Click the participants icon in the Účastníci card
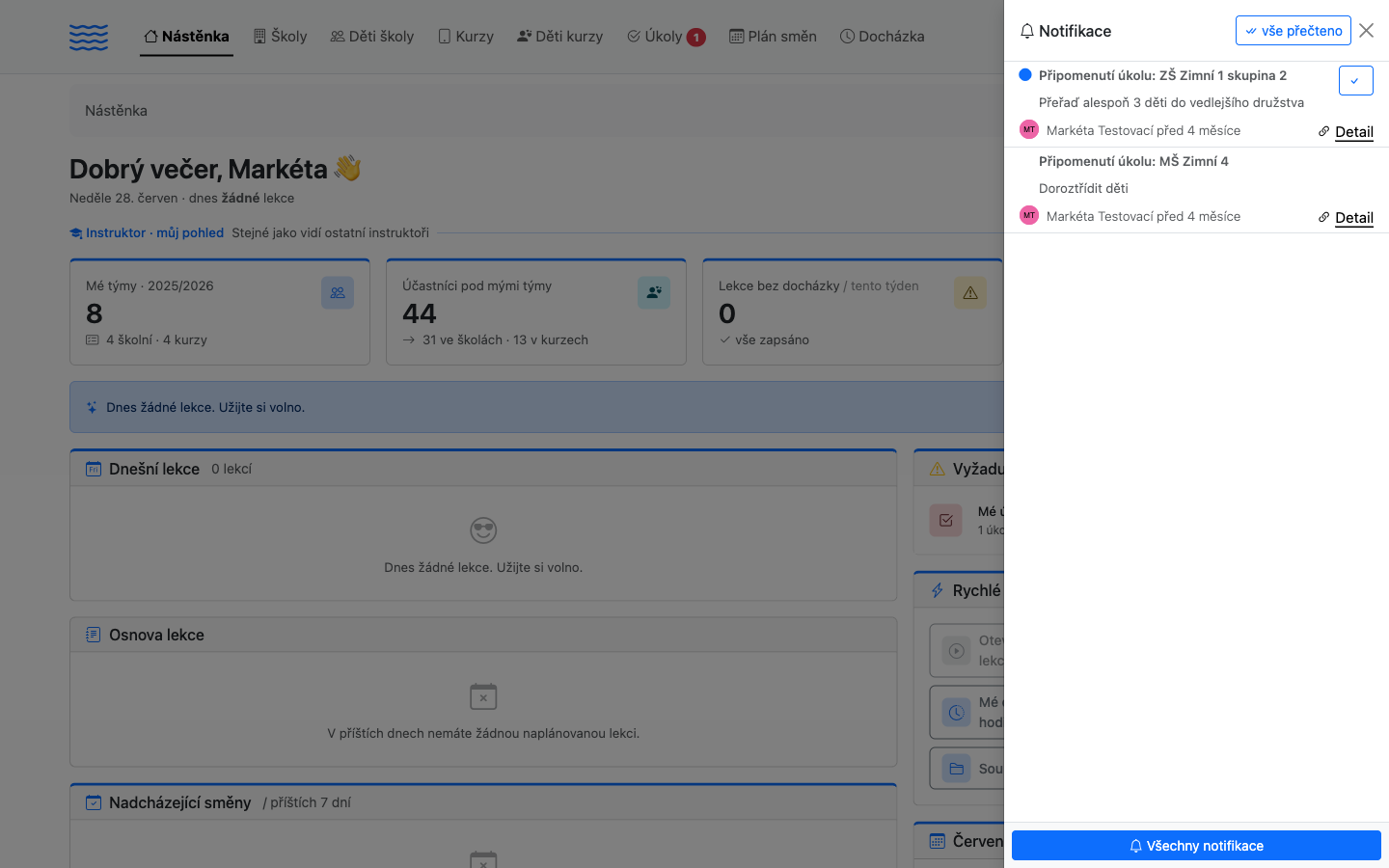 click(654, 292)
